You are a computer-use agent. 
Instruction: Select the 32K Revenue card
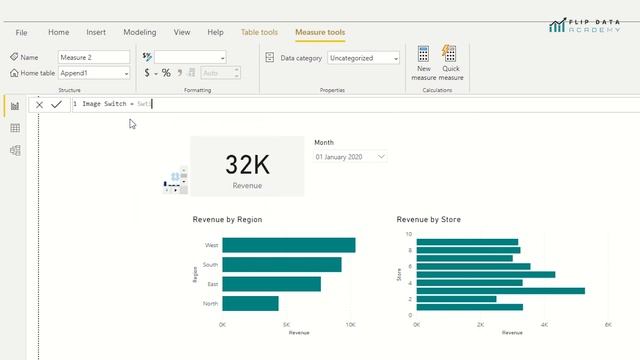[247, 167]
